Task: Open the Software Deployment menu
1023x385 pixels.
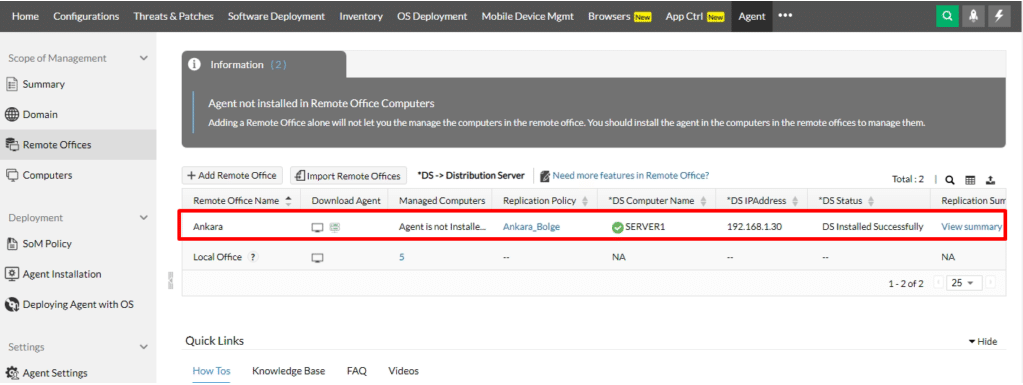Action: (276, 16)
